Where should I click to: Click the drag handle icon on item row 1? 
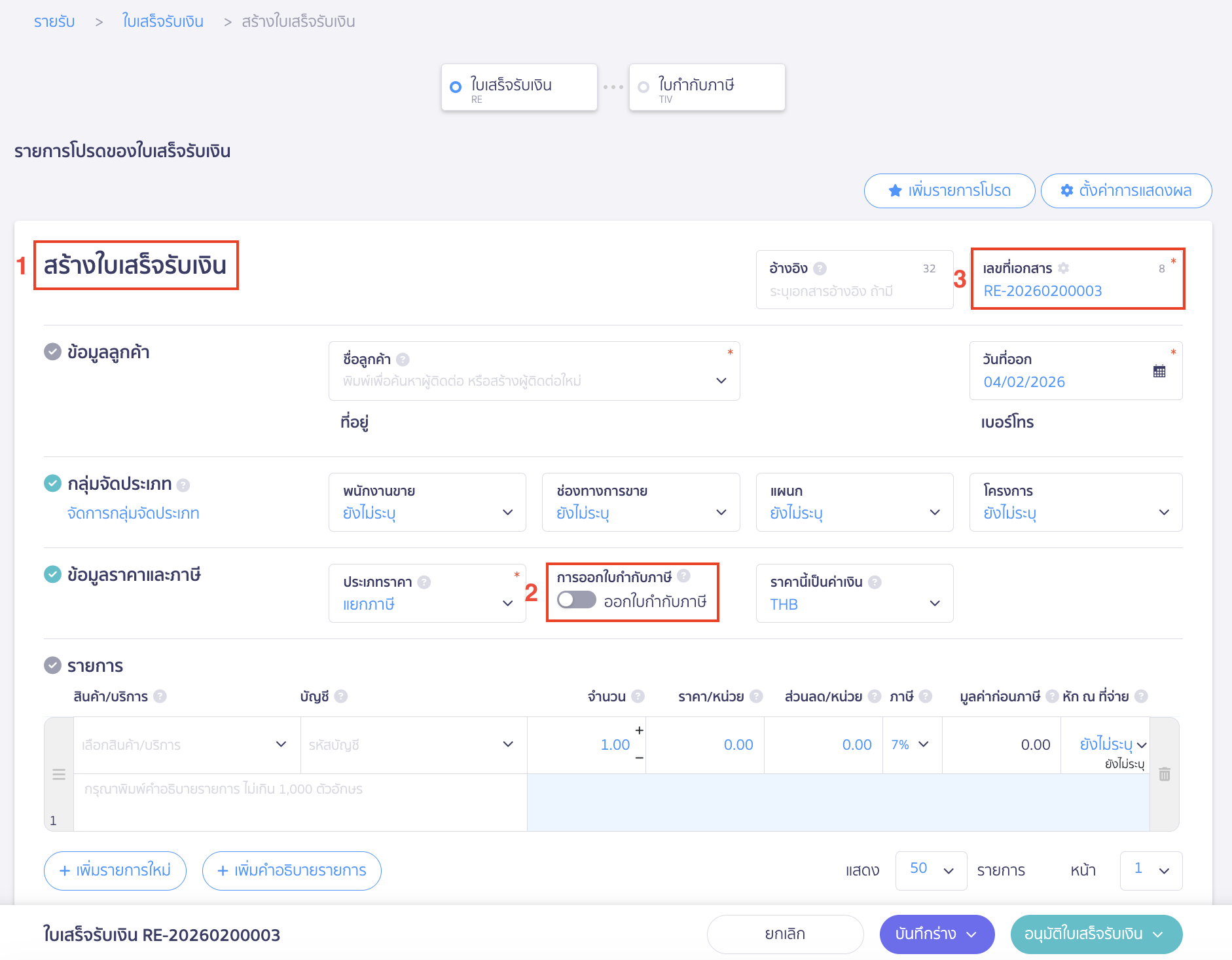[x=59, y=775]
